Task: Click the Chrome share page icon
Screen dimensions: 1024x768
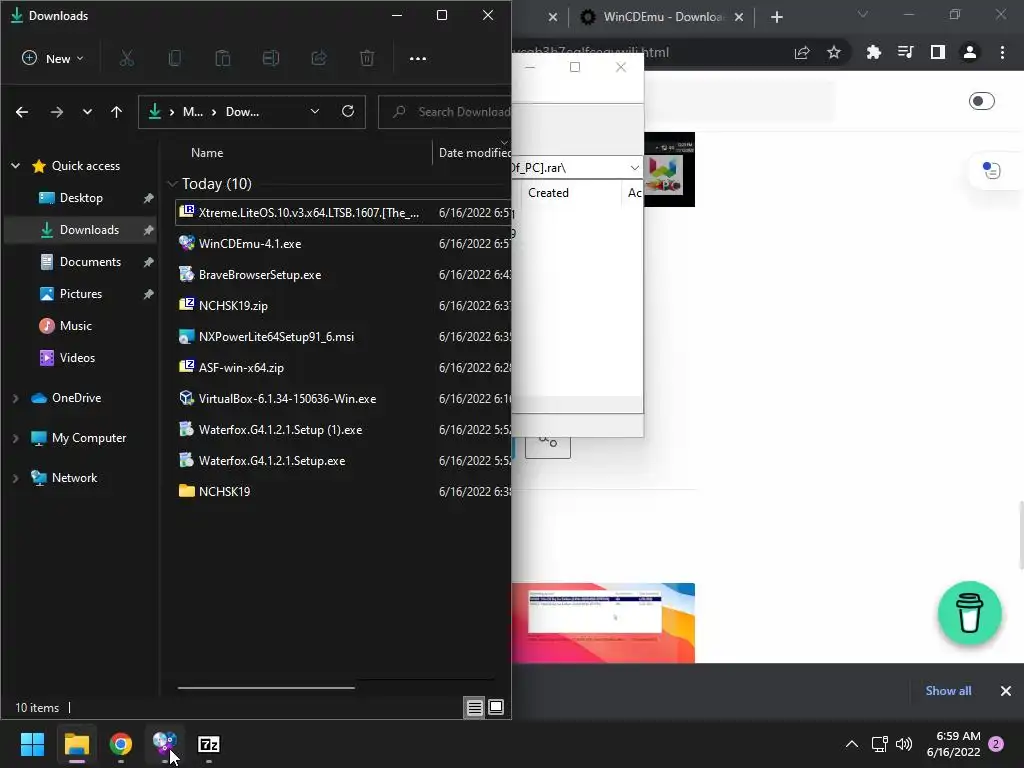Action: (x=802, y=52)
